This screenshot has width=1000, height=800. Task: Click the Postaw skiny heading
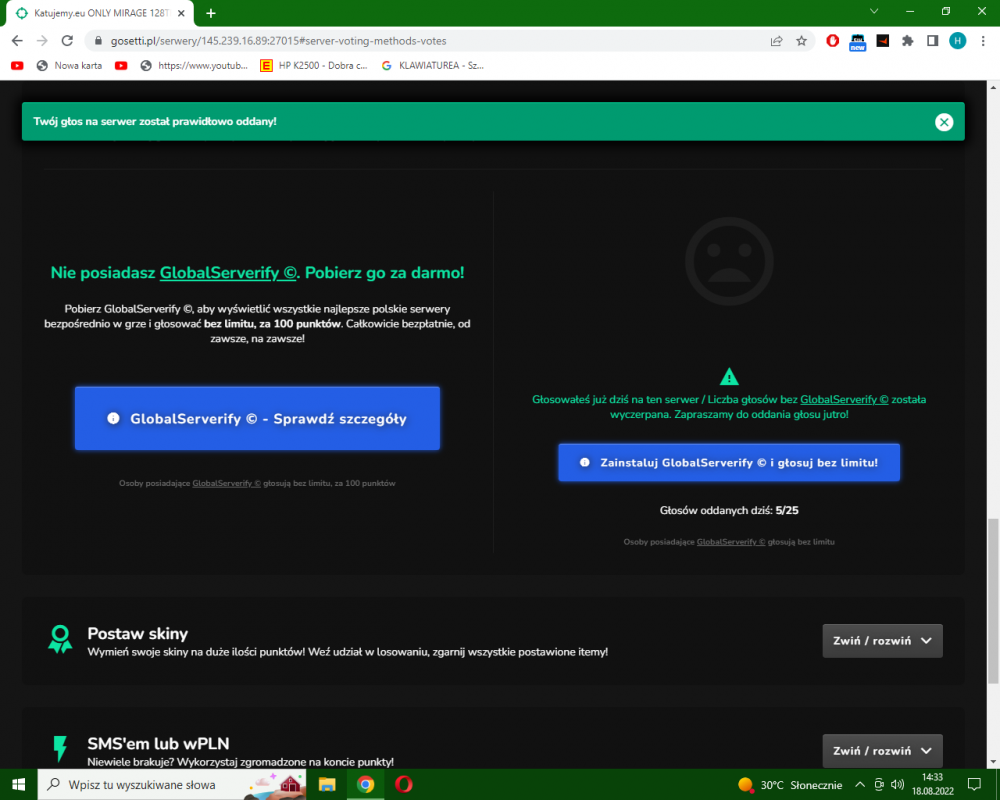[x=138, y=633]
